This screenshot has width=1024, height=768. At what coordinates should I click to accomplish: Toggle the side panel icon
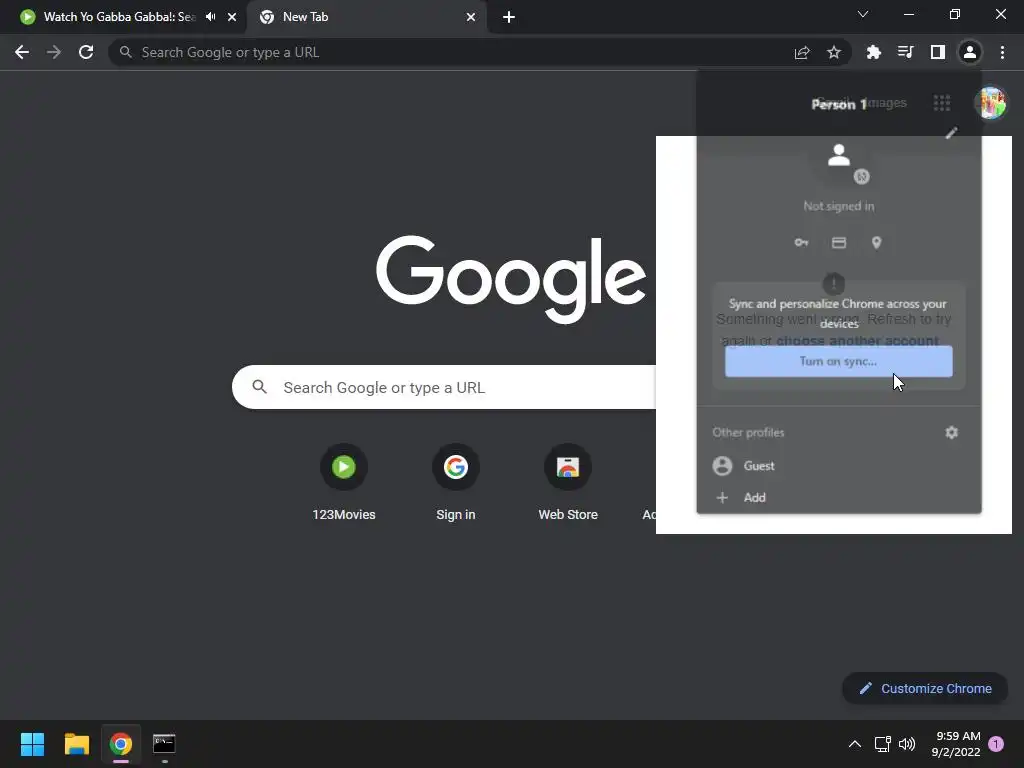coord(938,52)
